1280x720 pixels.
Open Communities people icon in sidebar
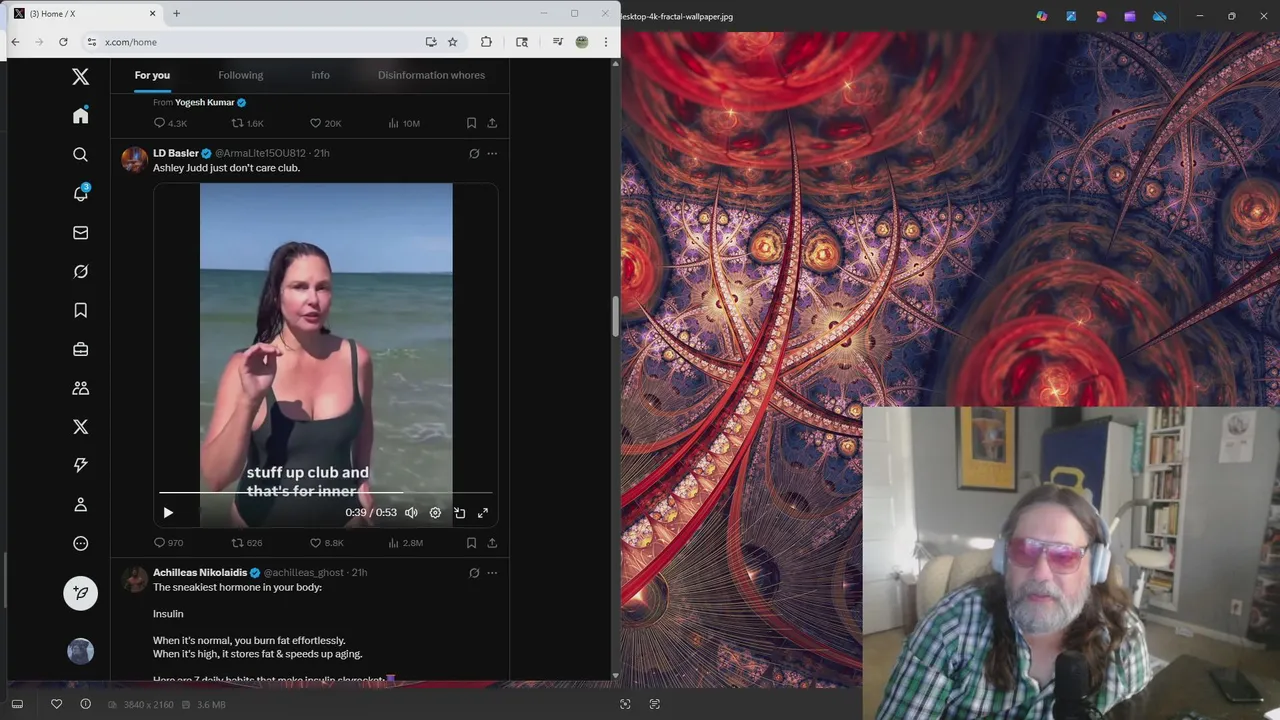pyautogui.click(x=81, y=388)
